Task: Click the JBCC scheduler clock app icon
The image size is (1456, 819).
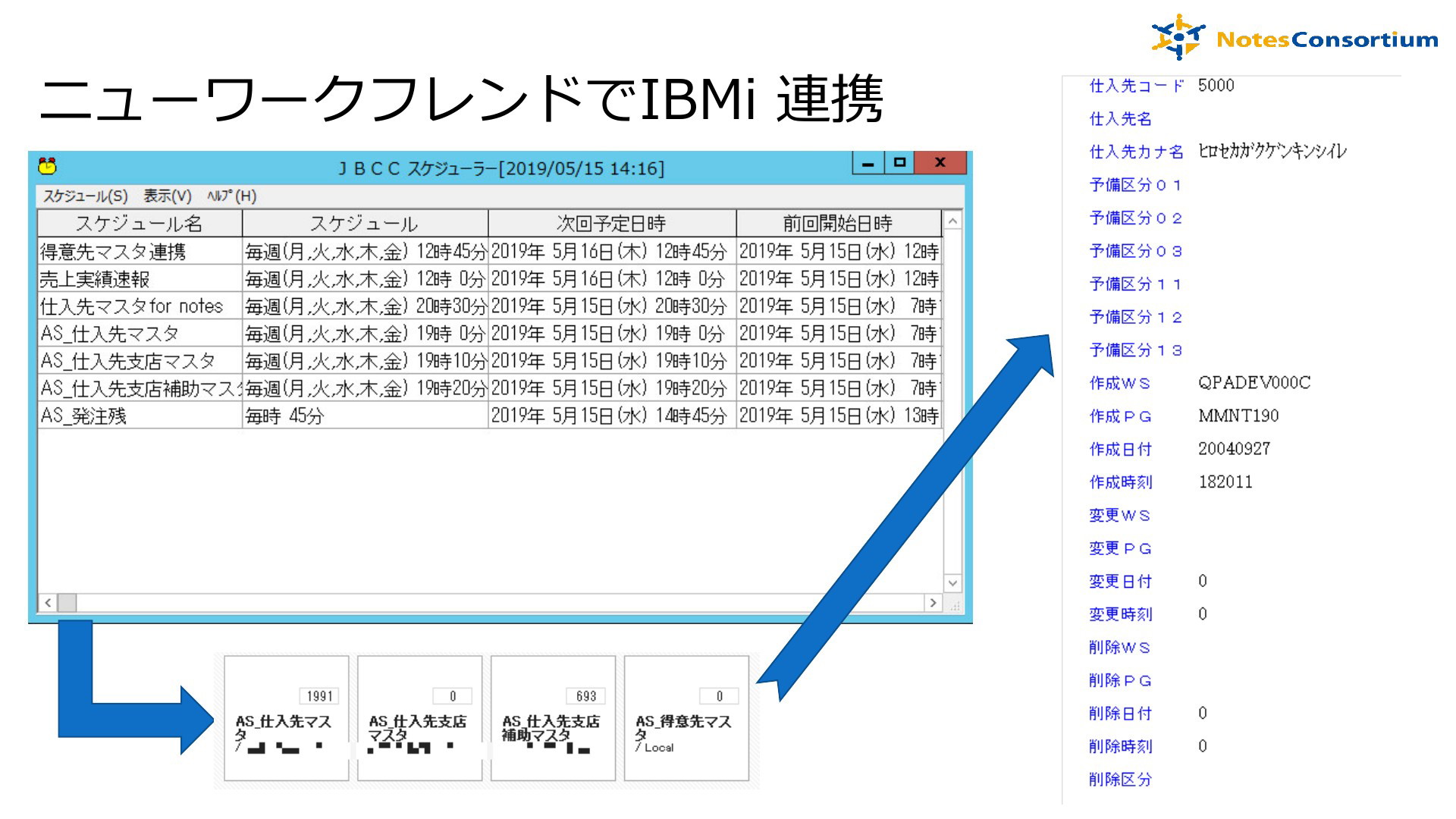Action: [47, 165]
